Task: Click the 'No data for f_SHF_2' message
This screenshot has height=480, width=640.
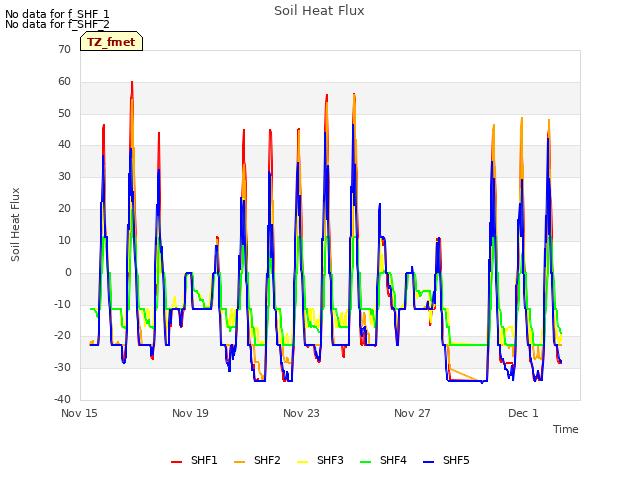Action: click(x=57, y=24)
